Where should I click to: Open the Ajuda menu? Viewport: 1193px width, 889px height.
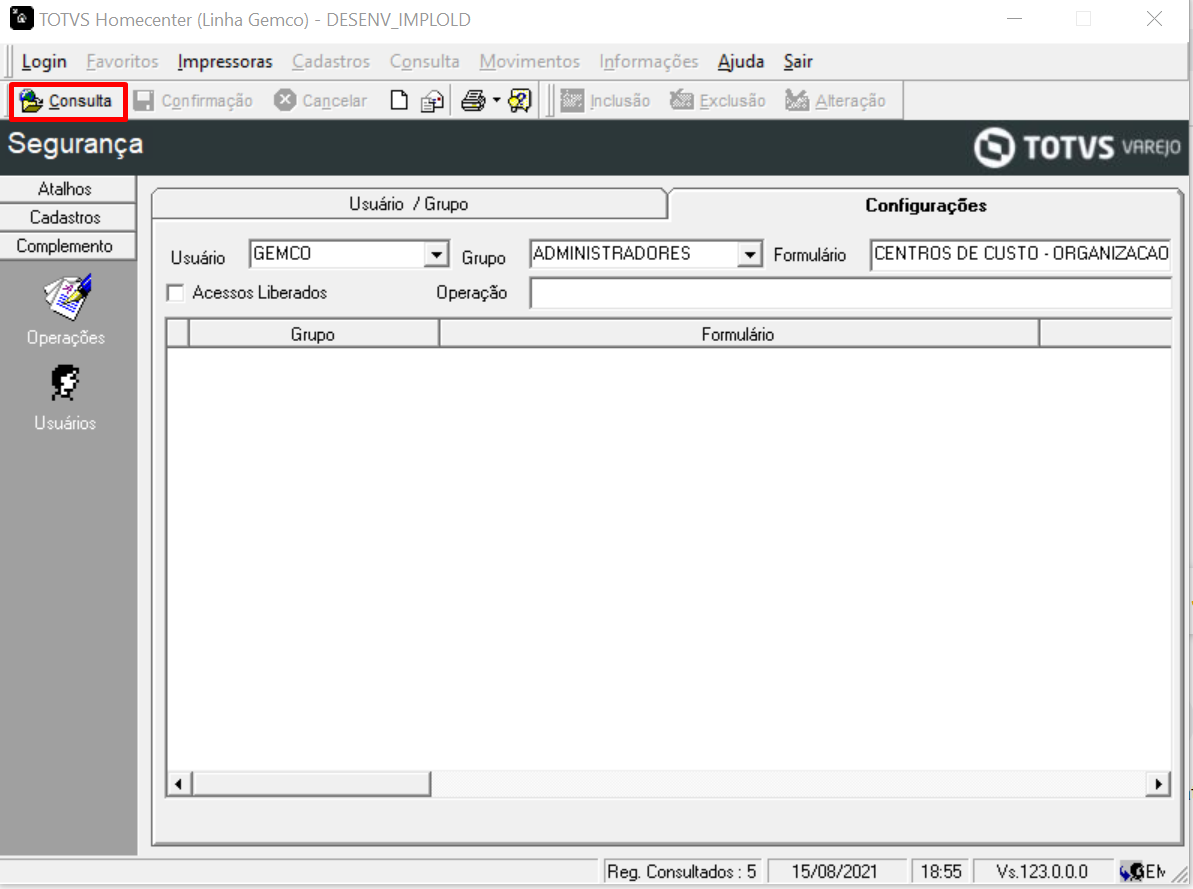click(741, 62)
